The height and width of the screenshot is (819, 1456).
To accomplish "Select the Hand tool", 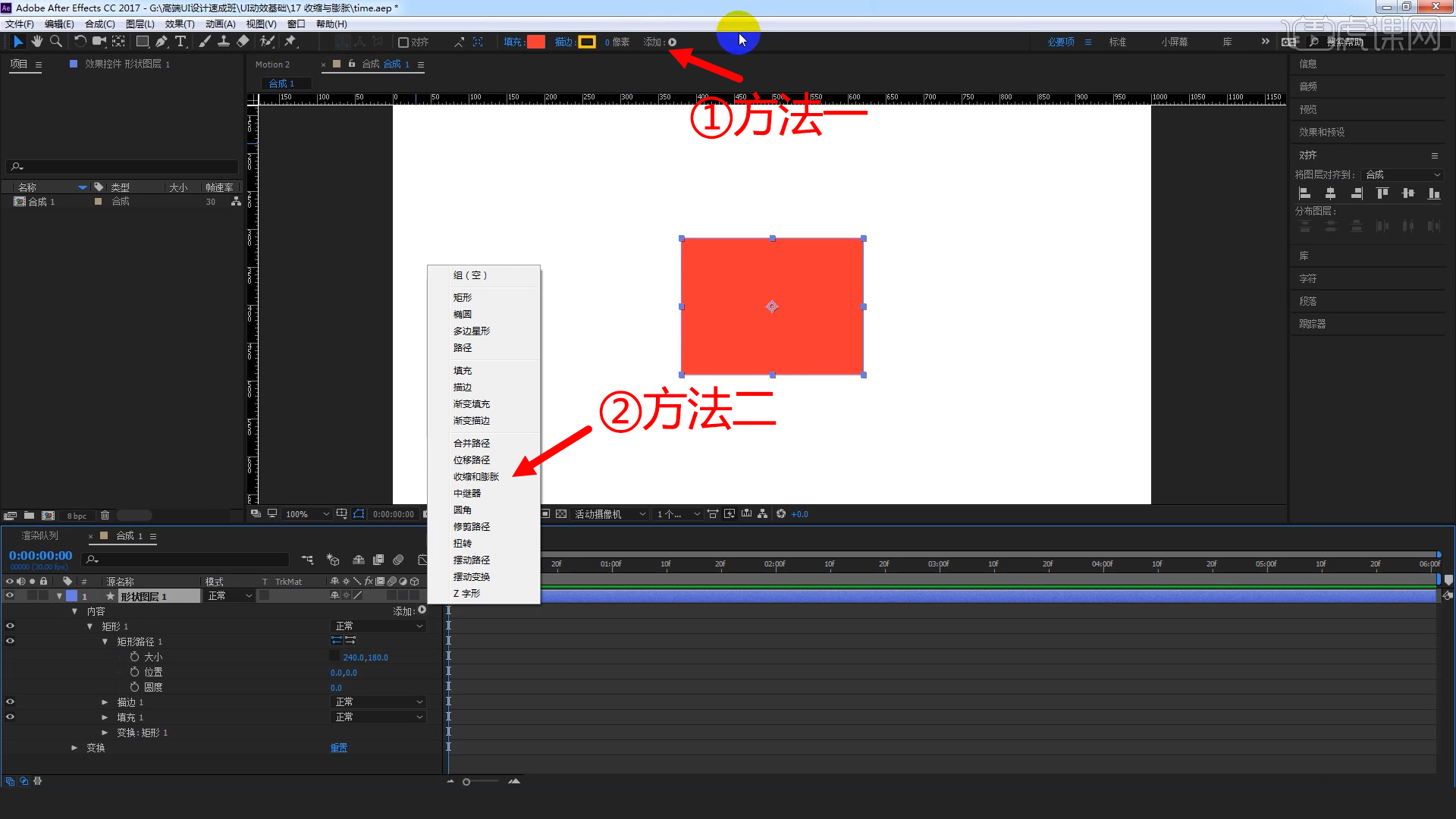I will tap(37, 42).
